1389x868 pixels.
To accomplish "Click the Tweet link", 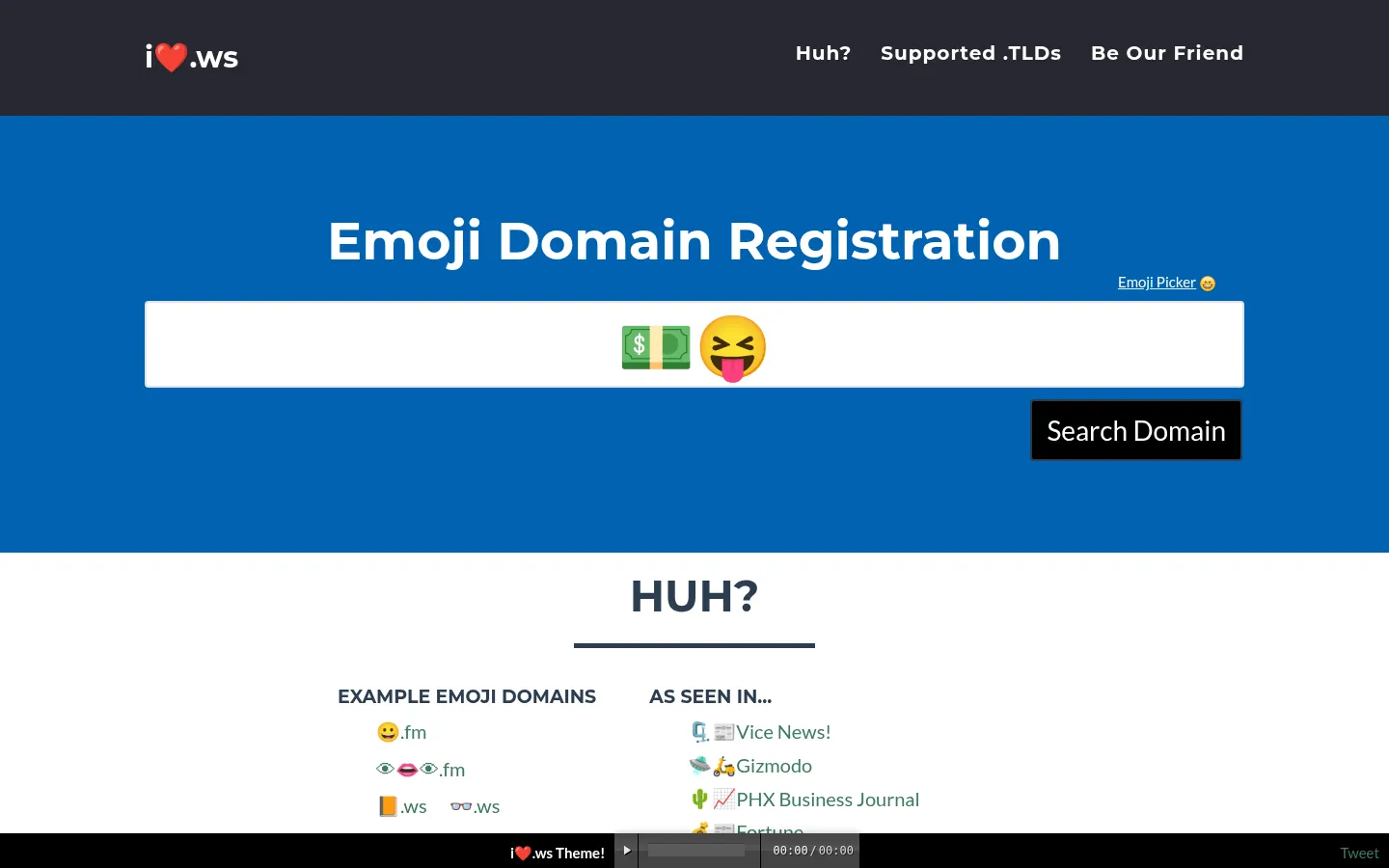I will 1359,853.
